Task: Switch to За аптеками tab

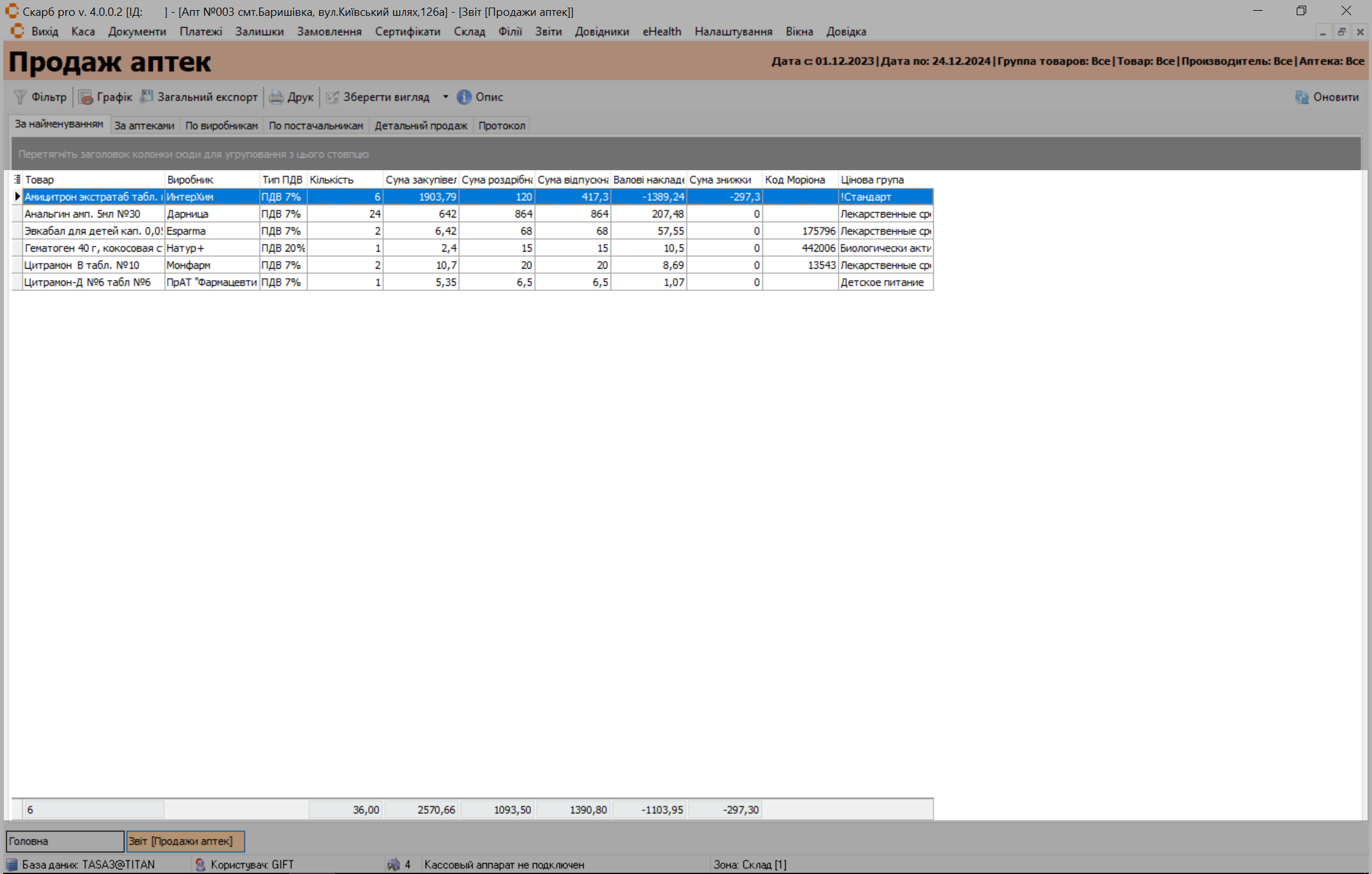Action: [144, 126]
